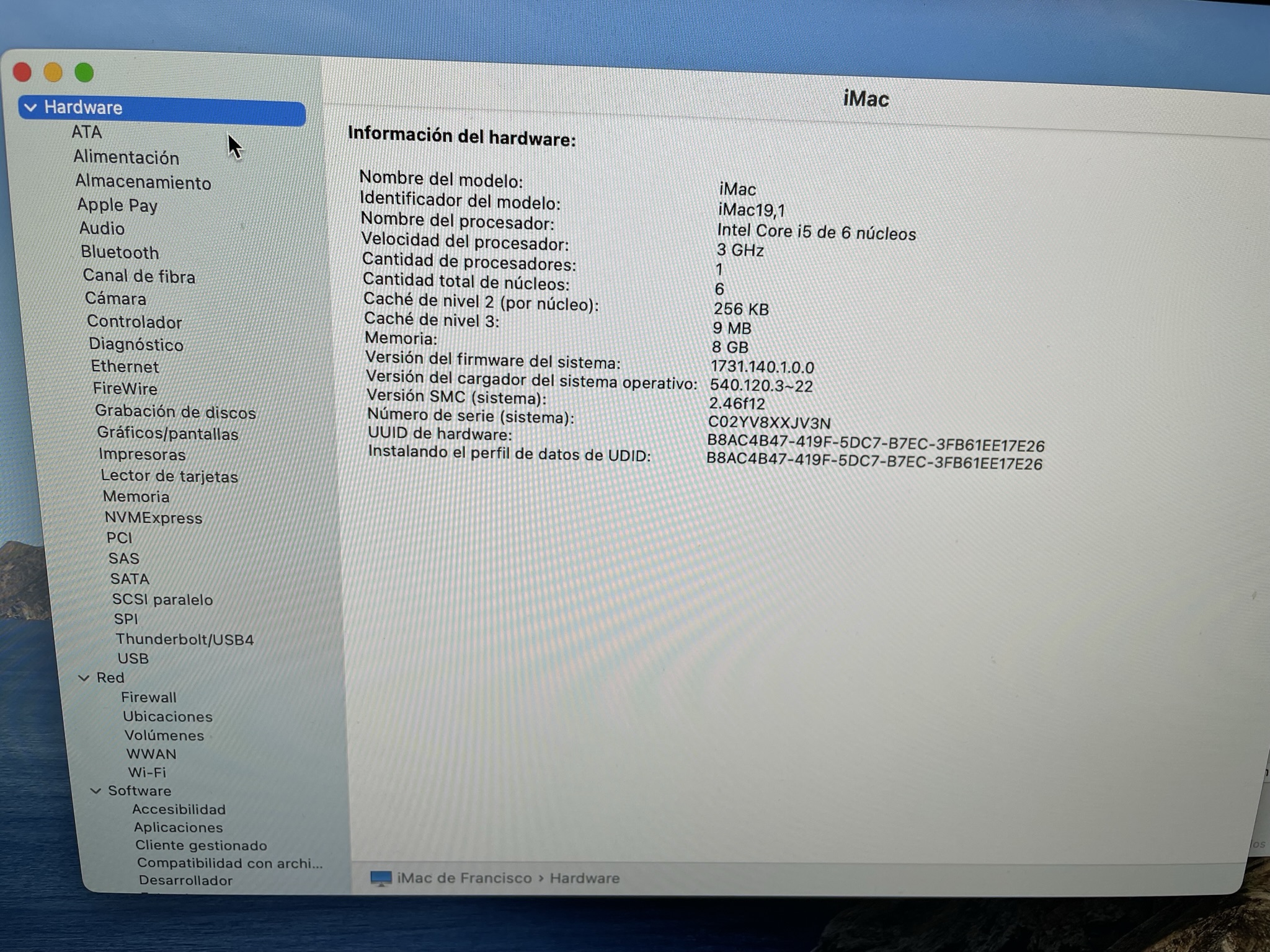The image size is (1270, 952).
Task: Open the Almacenamiento entry
Action: click(x=143, y=182)
